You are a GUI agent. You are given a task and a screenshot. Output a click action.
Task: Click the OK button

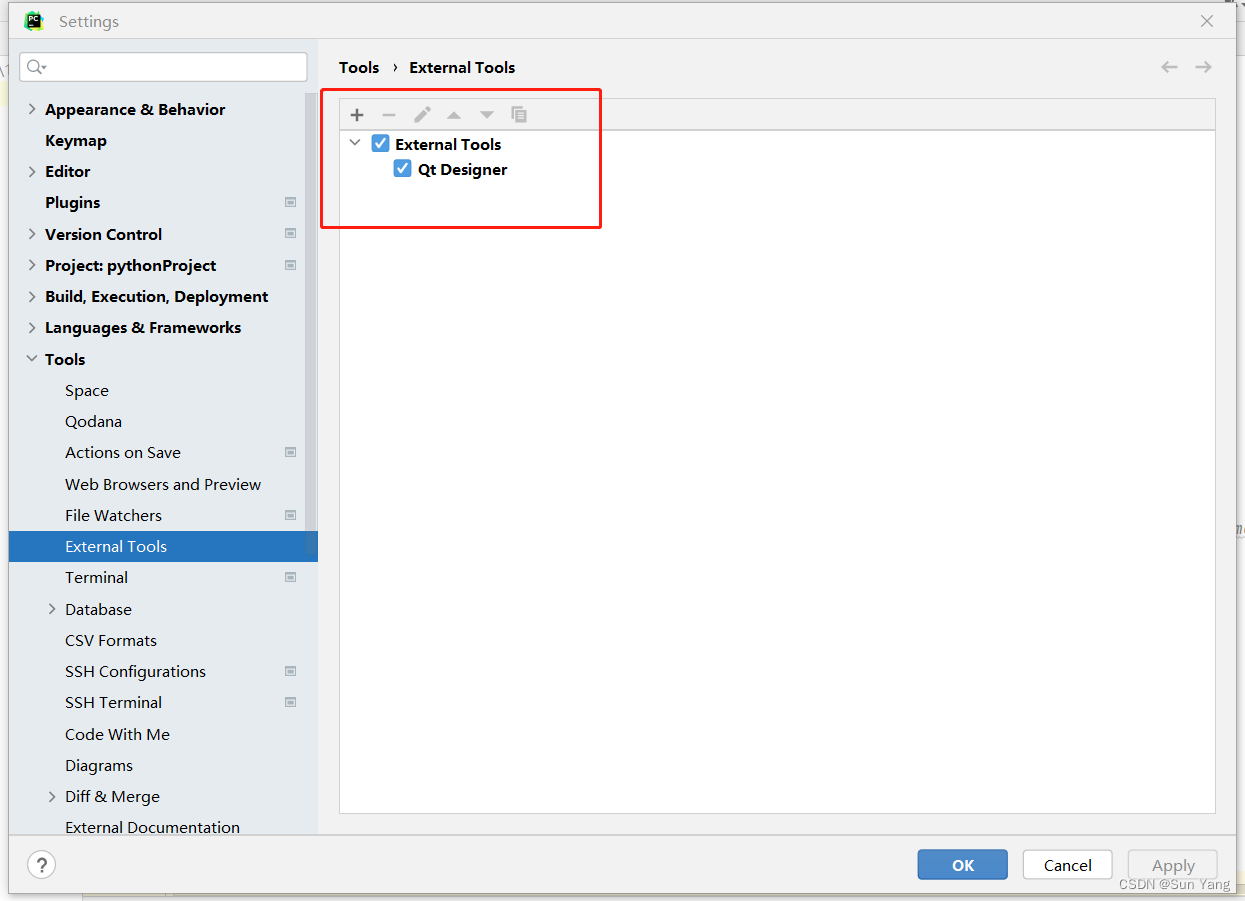pyautogui.click(x=963, y=865)
